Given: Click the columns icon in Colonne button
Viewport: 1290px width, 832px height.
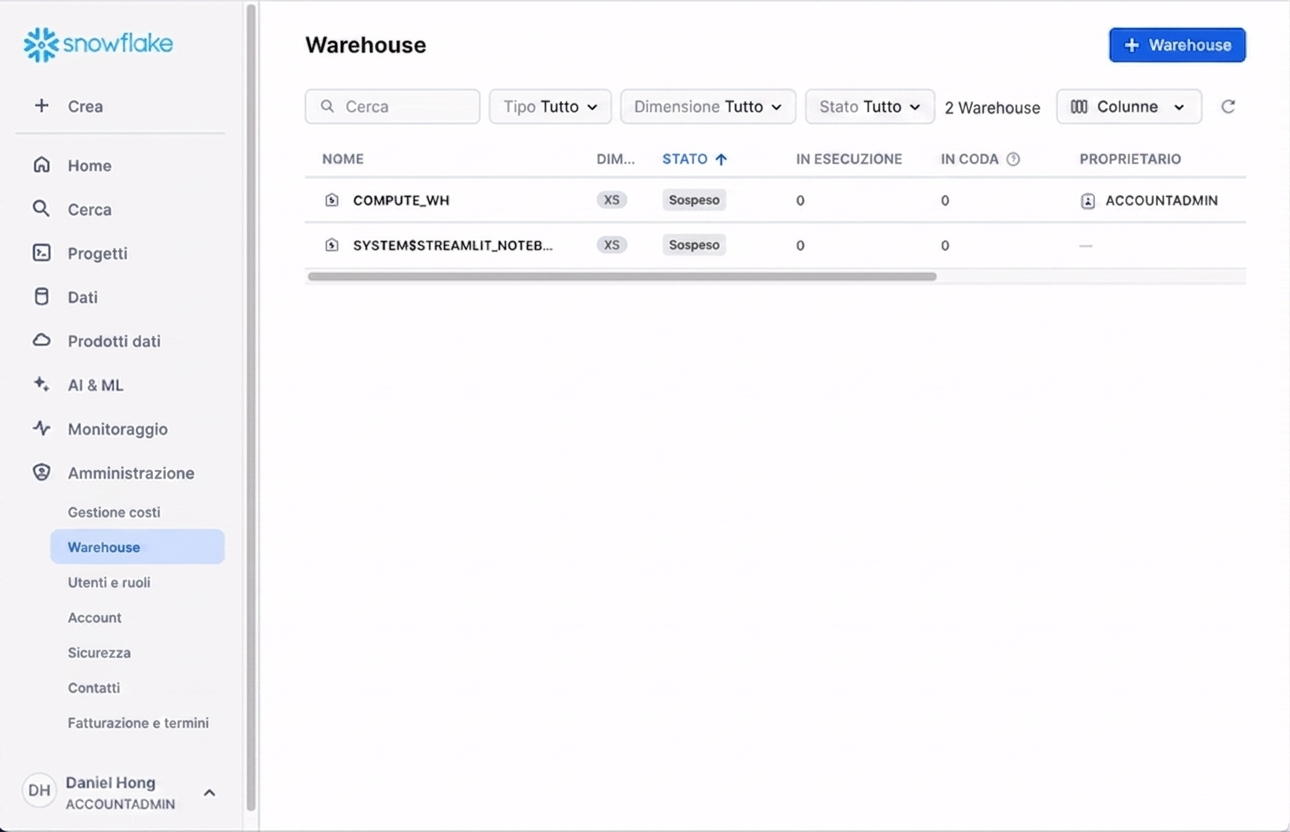Looking at the screenshot, I should coord(1079,106).
